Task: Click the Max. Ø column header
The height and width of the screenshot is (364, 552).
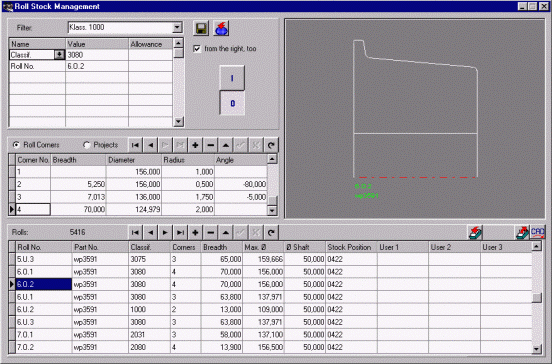Action: 263,247
